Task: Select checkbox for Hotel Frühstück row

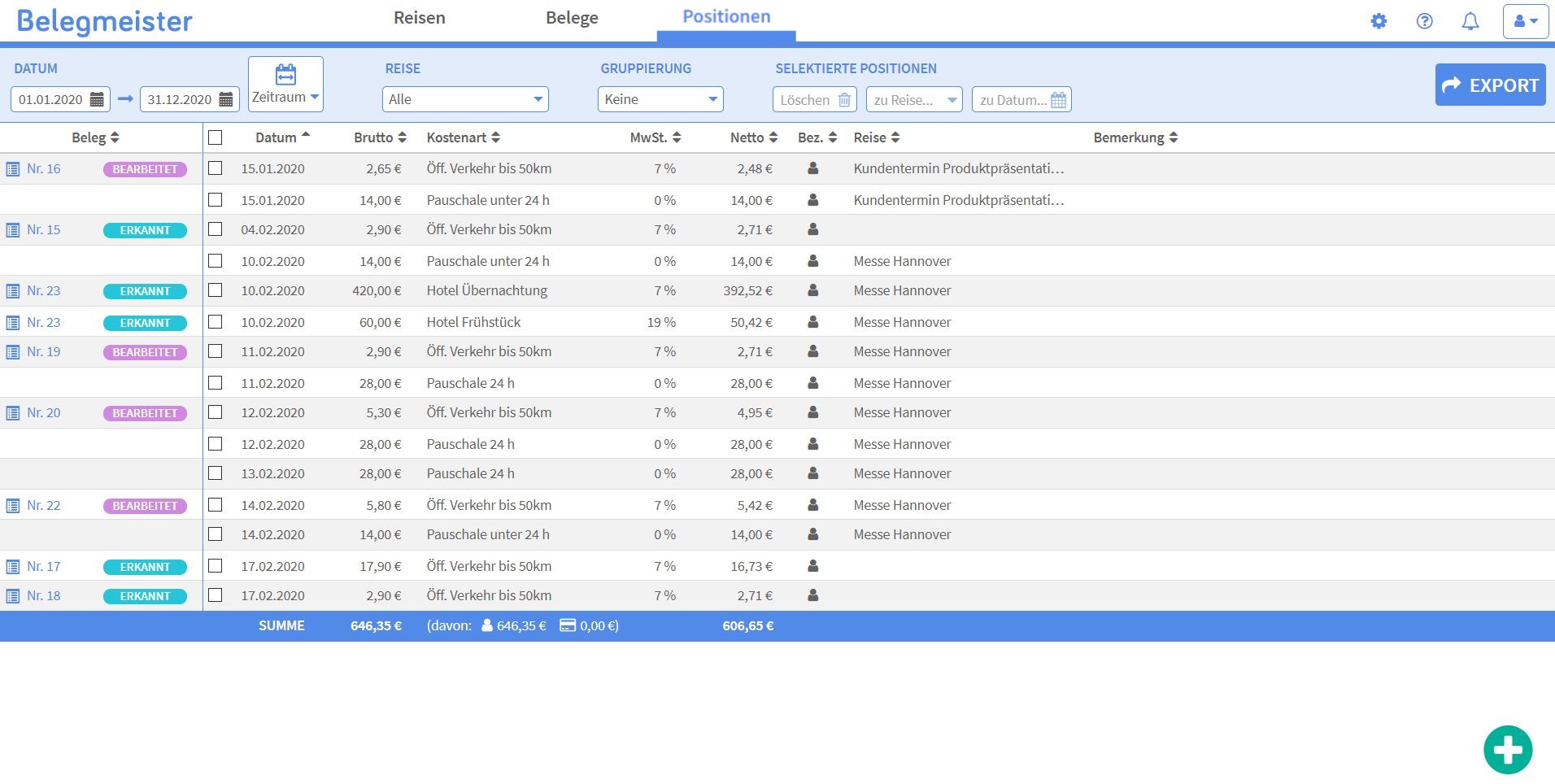Action: point(215,322)
